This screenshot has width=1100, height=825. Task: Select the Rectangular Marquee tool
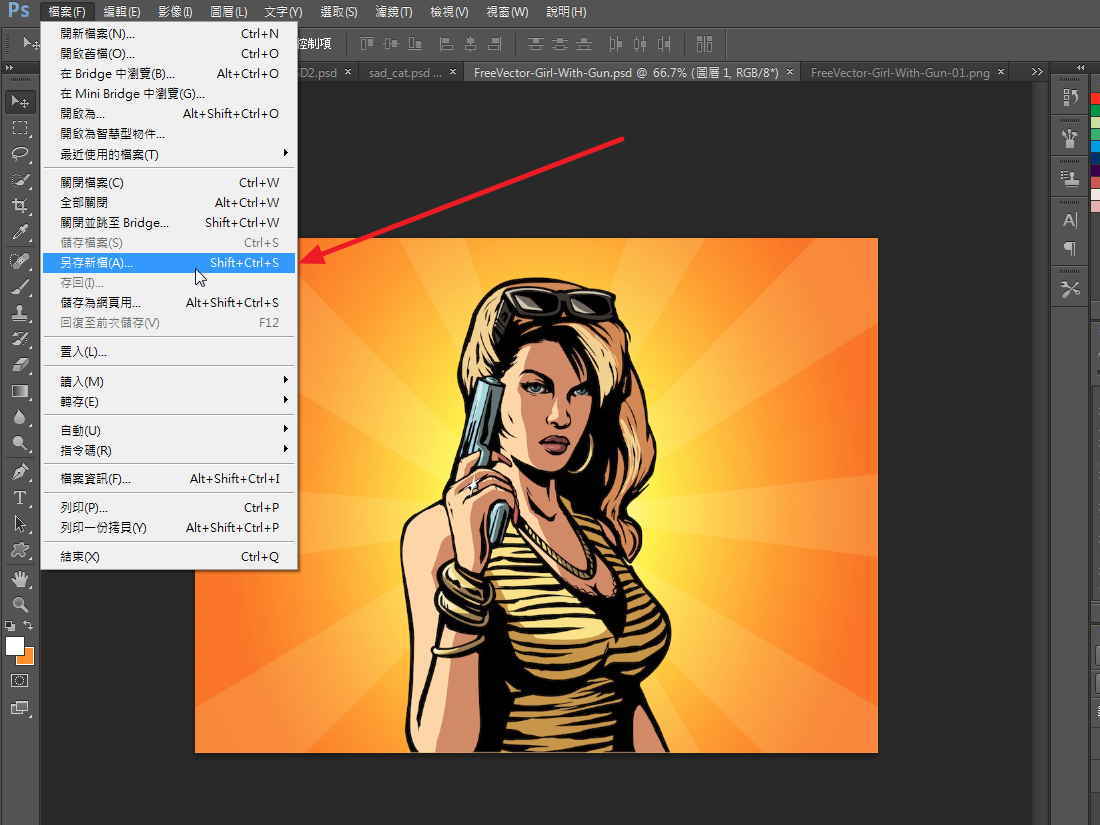coord(20,128)
